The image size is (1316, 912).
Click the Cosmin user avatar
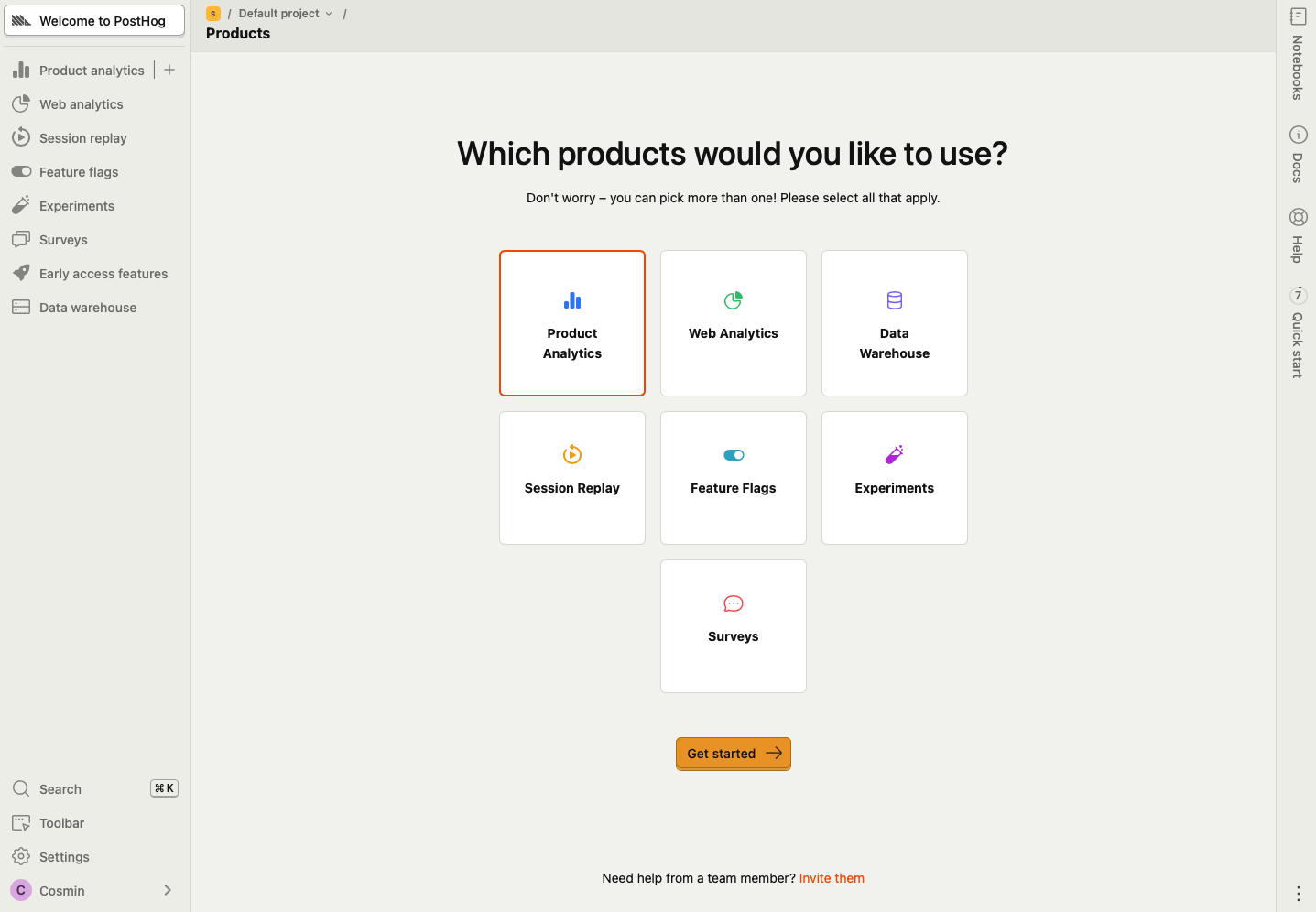tap(21, 890)
